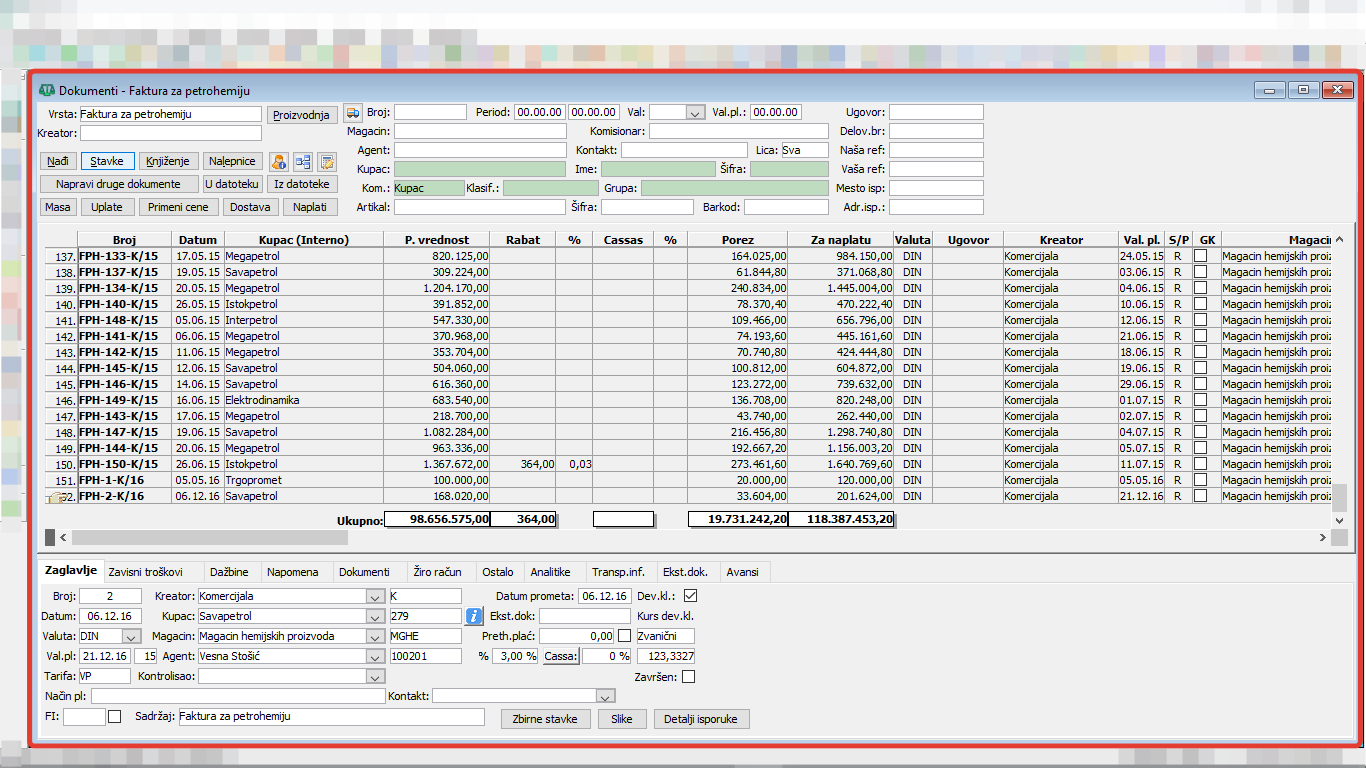Screen dimensions: 1366x768
Task: Toggle the Dev.kl. checkbox
Action: (690, 596)
